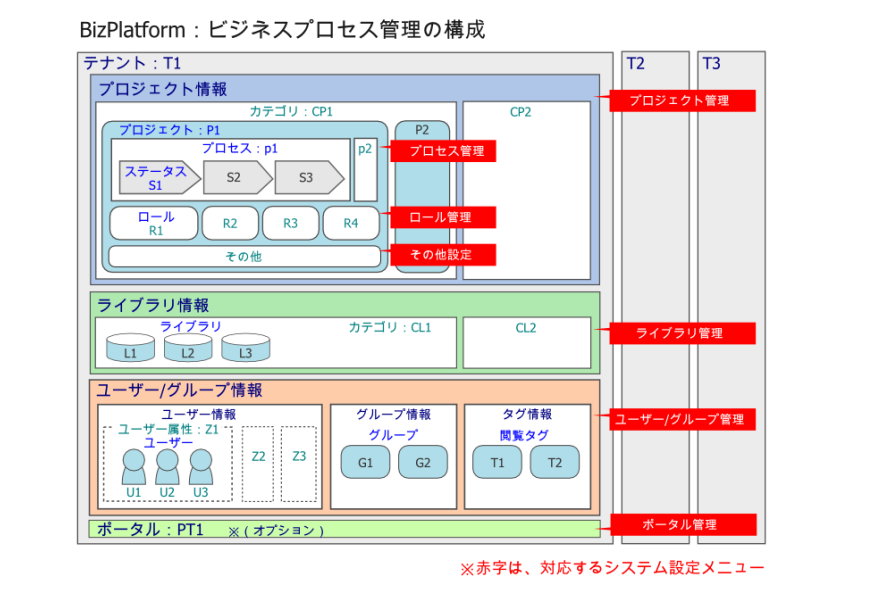The image size is (880, 590).
Task: Click the ロール R1 rounded box
Action: click(154, 223)
